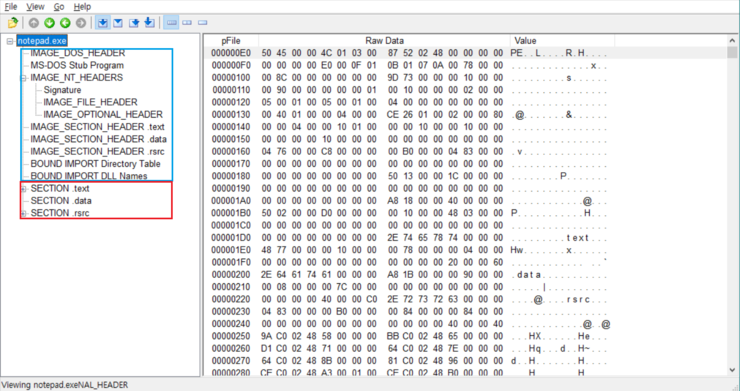Click offset 000000E0 in pFile column

[231, 53]
